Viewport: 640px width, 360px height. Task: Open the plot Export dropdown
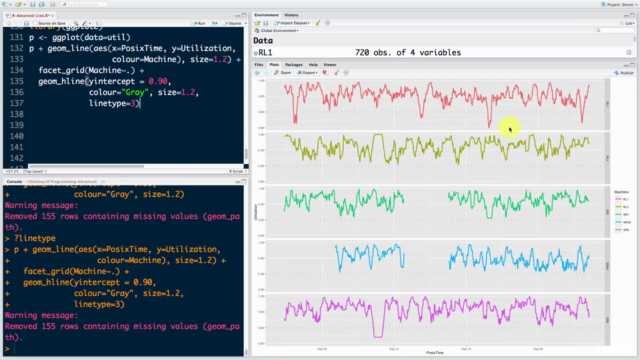pos(307,73)
